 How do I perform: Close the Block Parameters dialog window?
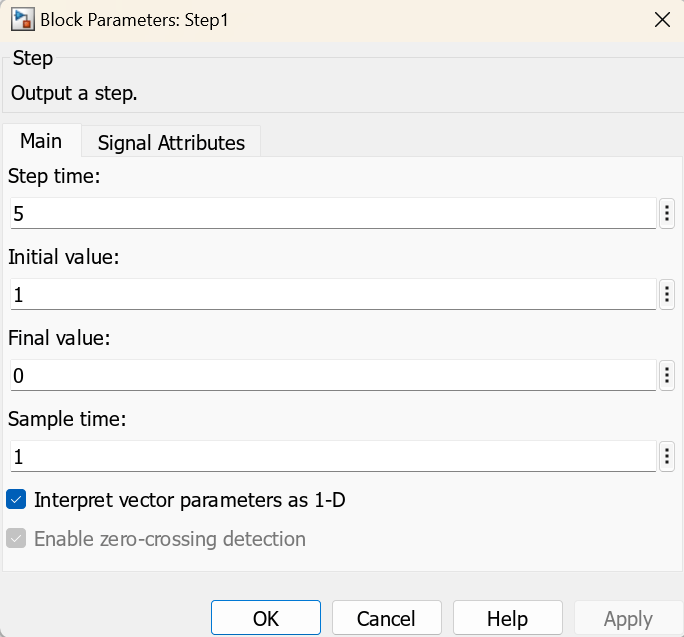(x=661, y=19)
